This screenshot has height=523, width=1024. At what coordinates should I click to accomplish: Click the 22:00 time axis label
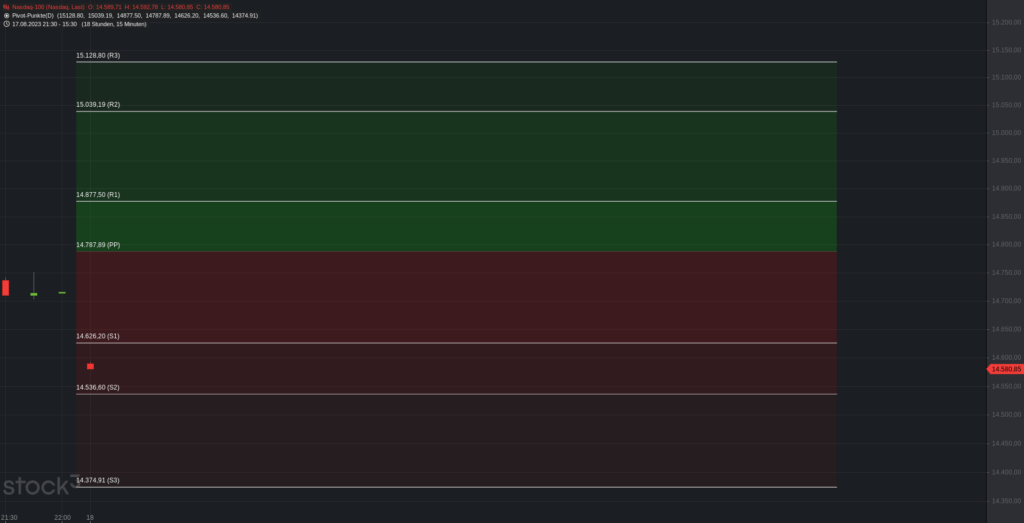point(62,518)
